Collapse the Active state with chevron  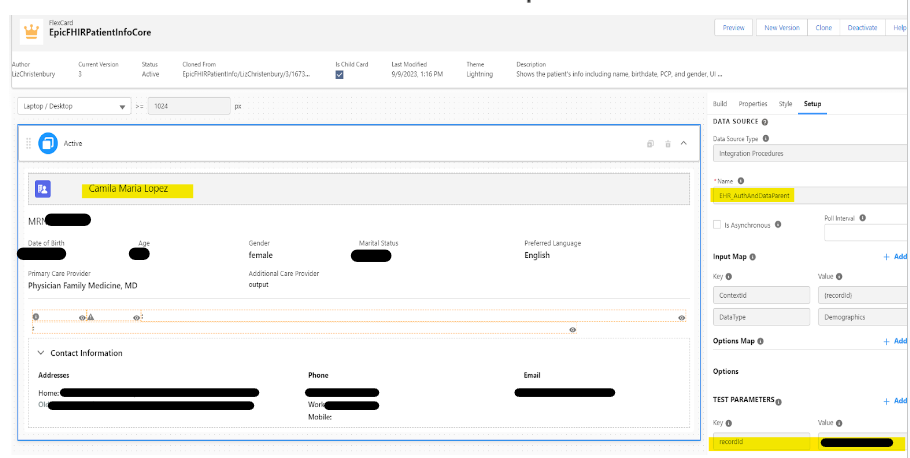coord(684,143)
